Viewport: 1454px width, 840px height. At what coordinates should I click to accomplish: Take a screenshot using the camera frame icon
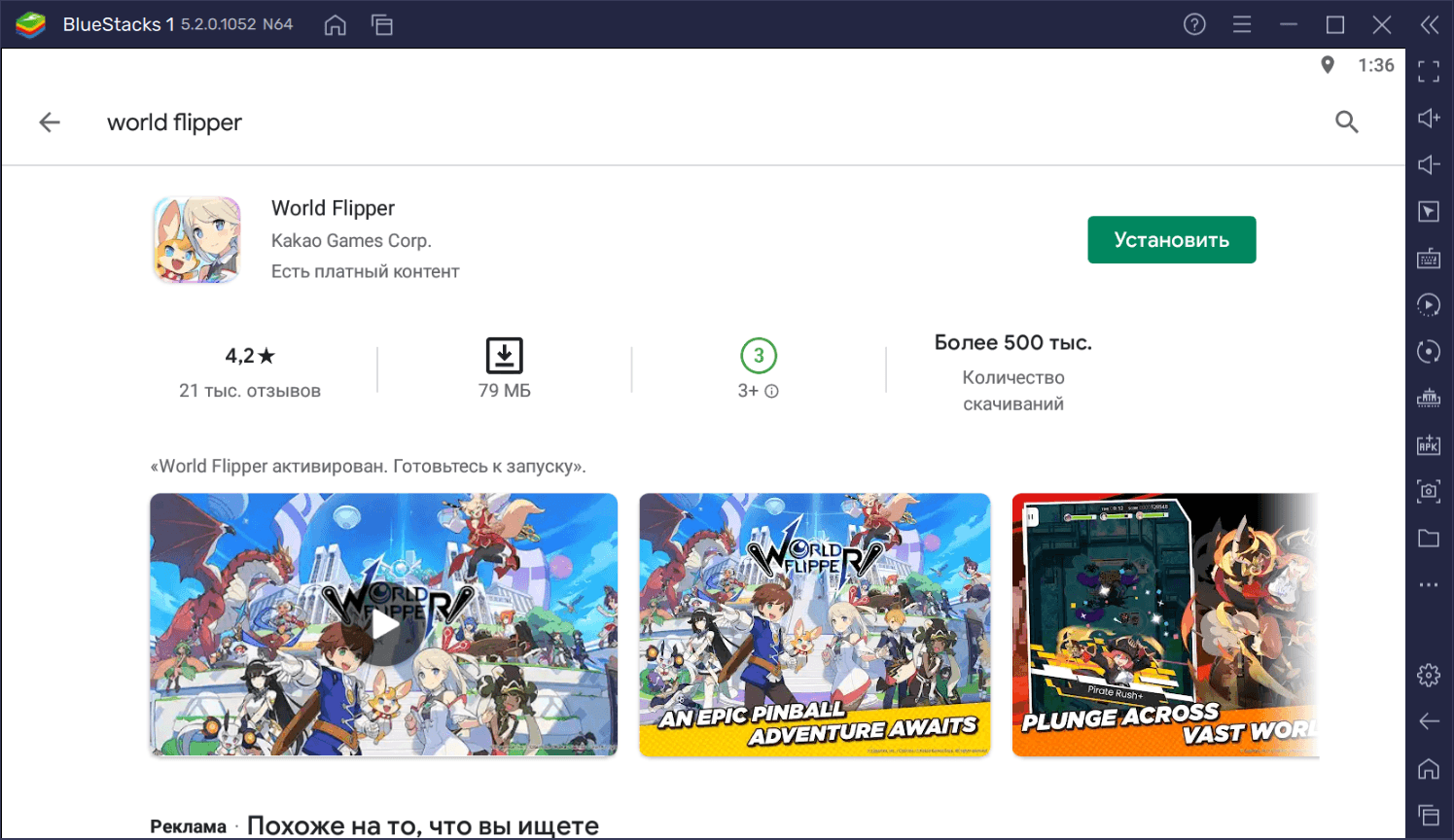1429,491
